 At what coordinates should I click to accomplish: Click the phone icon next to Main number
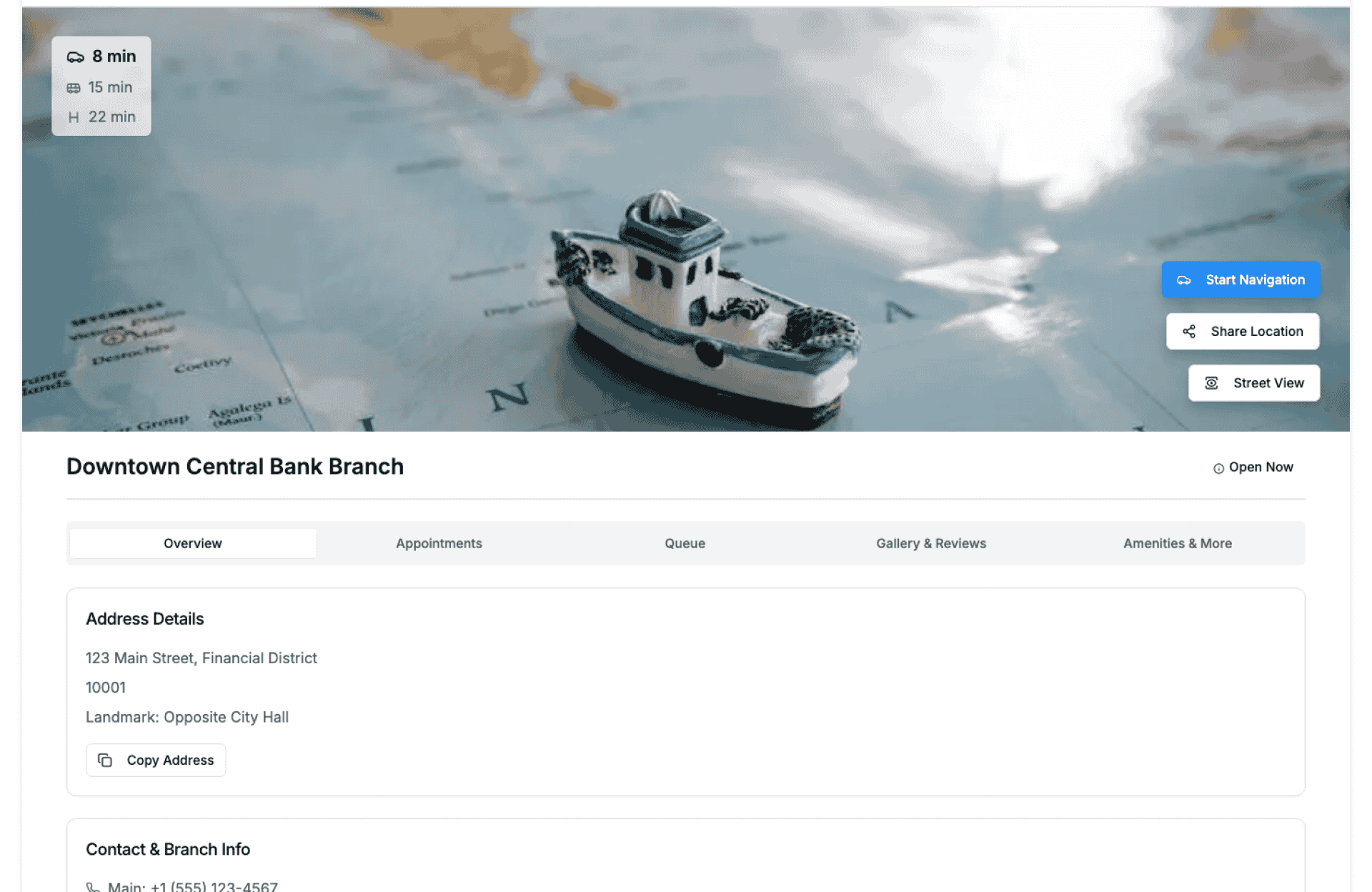93,887
